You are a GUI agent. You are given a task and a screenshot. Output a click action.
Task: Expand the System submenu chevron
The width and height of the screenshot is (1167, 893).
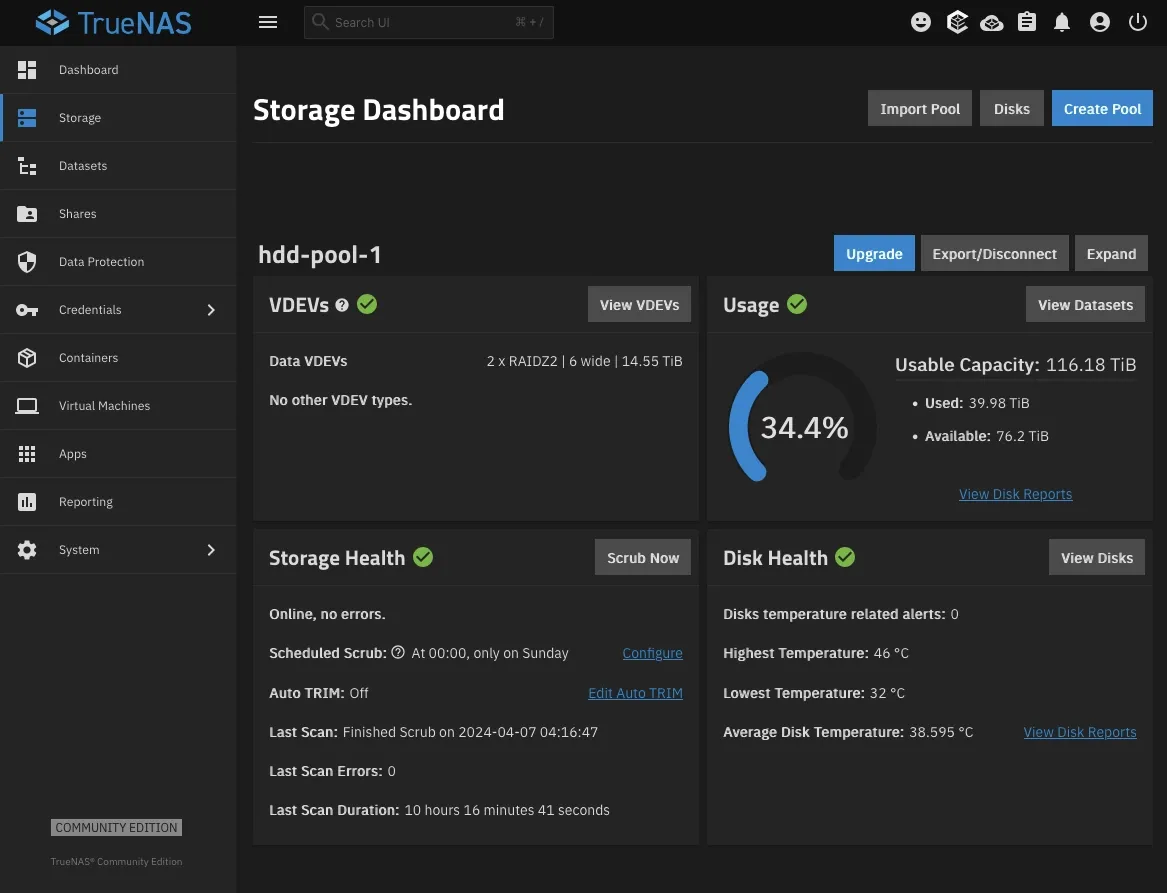tap(211, 550)
